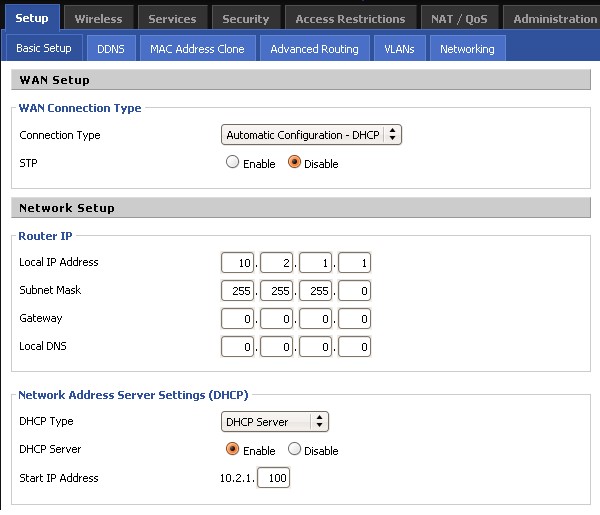Screen dimensions: 600x515
Task: Open Advanced Routing sub-tab
Action: (315, 49)
